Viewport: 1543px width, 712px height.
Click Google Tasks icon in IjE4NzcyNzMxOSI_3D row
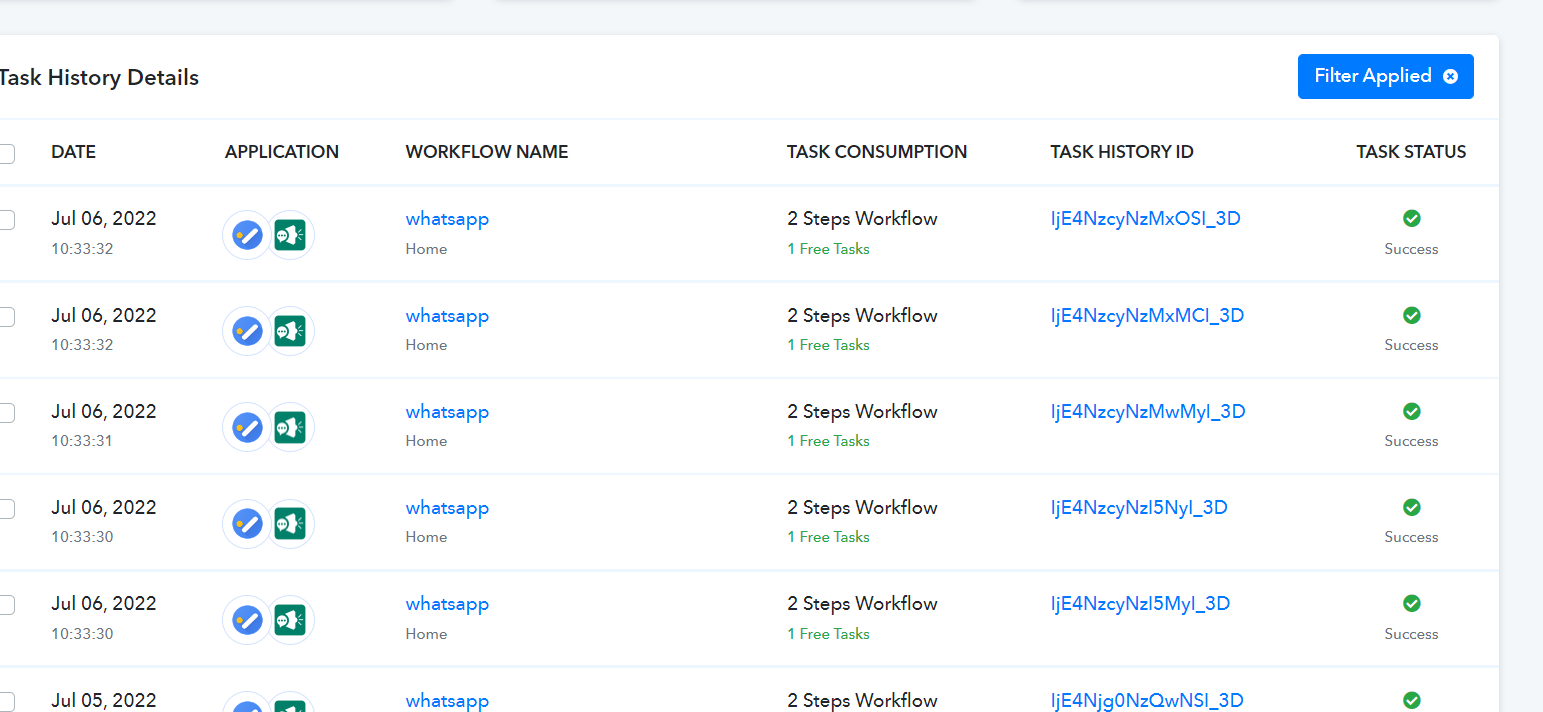click(x=246, y=236)
